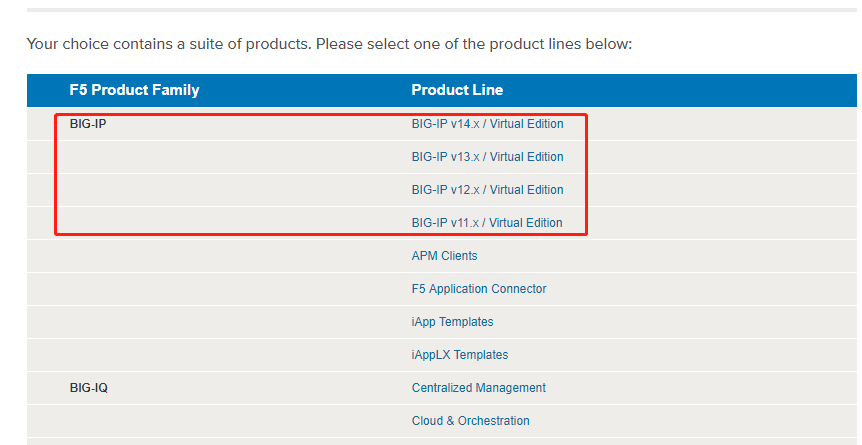
Task: Click the gray divider bar above the instructions
Action: click(442, 9)
